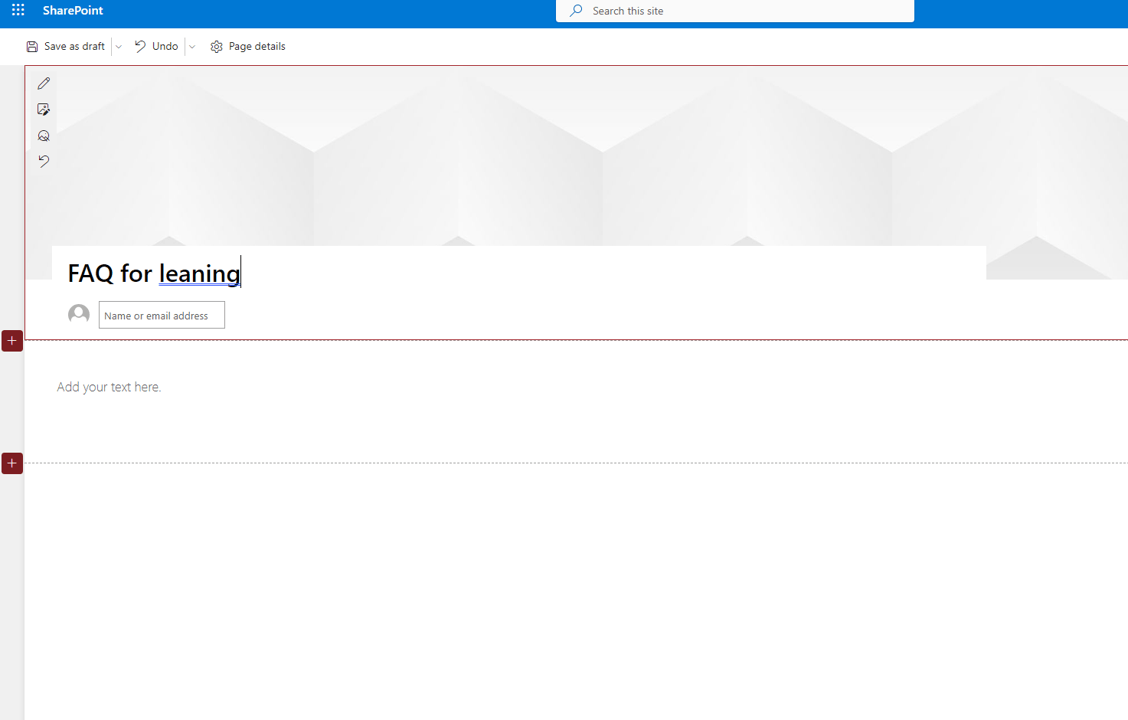Click the reset to default image icon

(x=44, y=161)
